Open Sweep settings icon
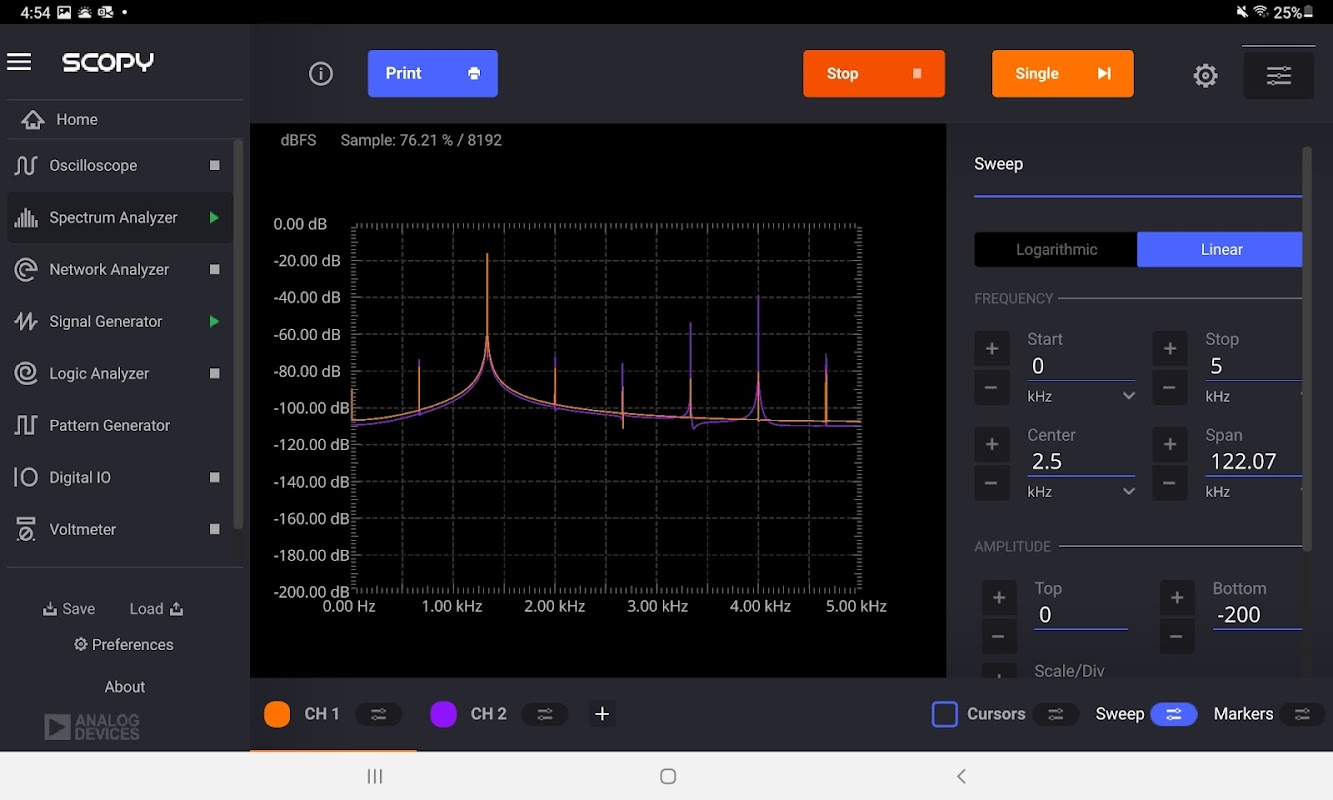The image size is (1333, 800). coord(1173,714)
